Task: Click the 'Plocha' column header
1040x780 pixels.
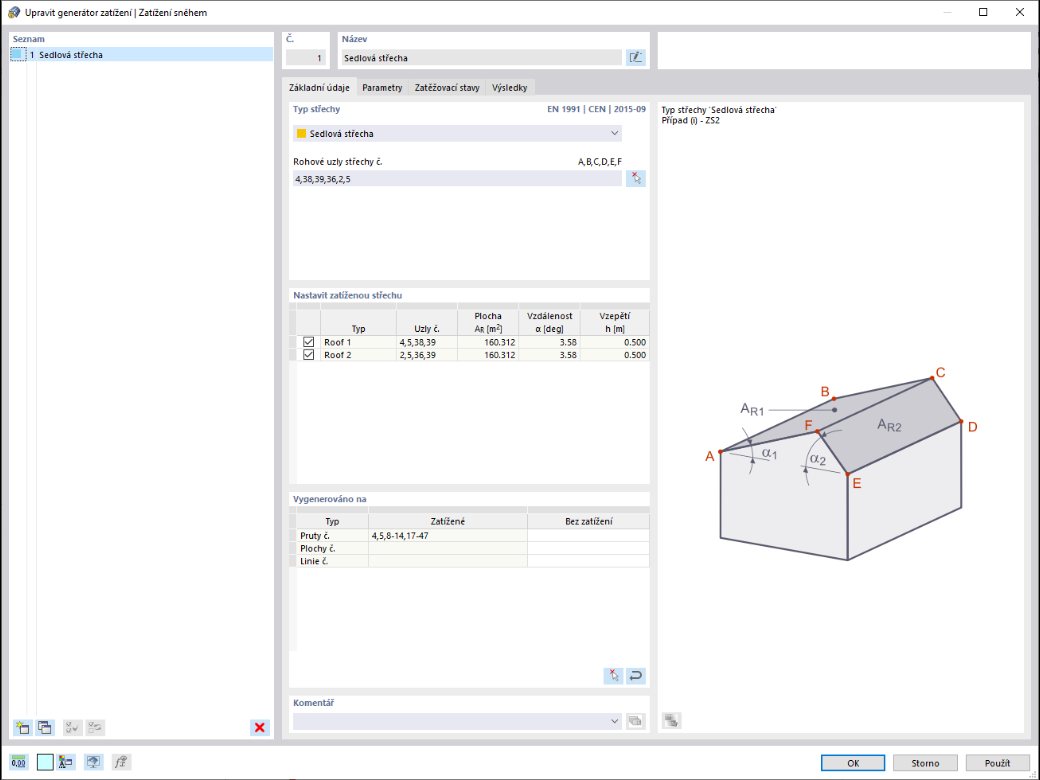Action: (488, 322)
